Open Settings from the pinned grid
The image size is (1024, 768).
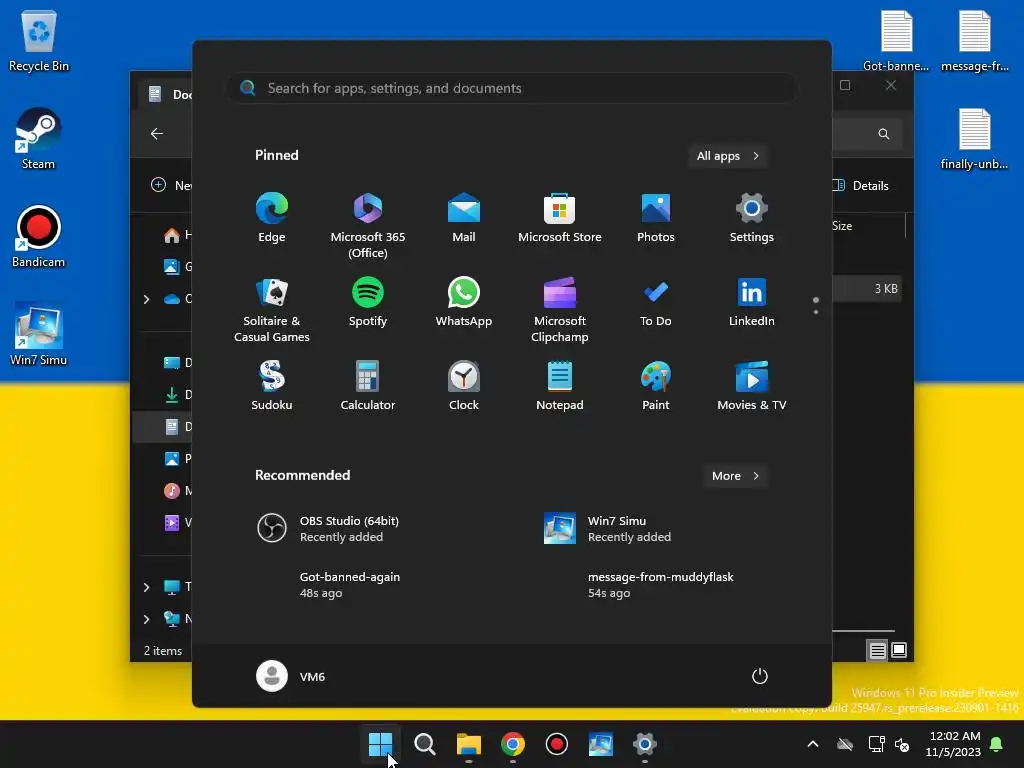click(752, 219)
